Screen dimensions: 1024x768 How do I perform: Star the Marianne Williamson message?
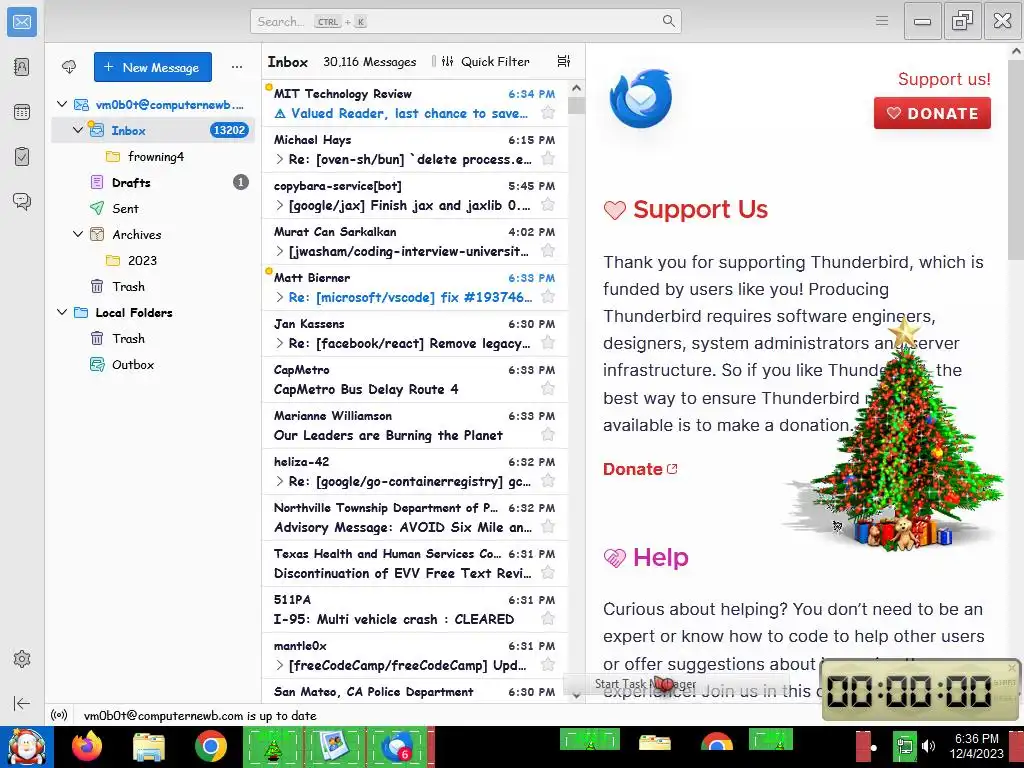tap(548, 434)
